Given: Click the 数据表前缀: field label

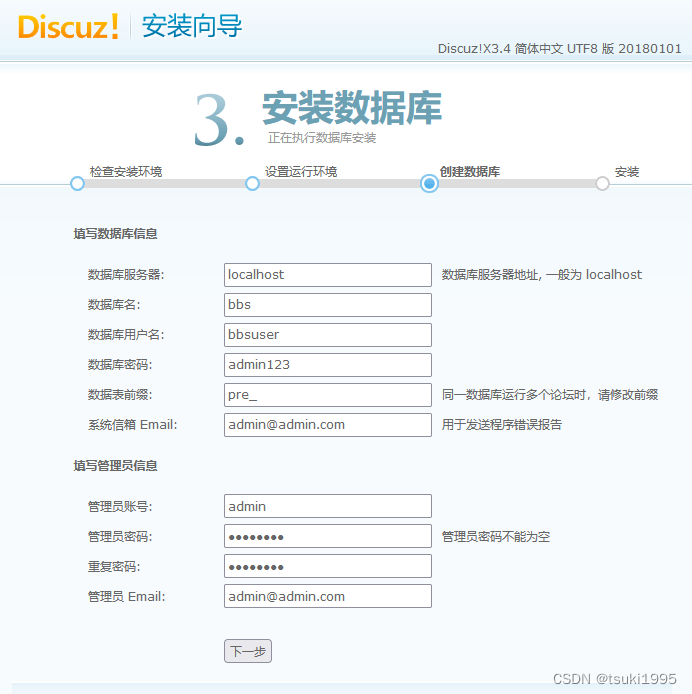Looking at the screenshot, I should [x=120, y=395].
